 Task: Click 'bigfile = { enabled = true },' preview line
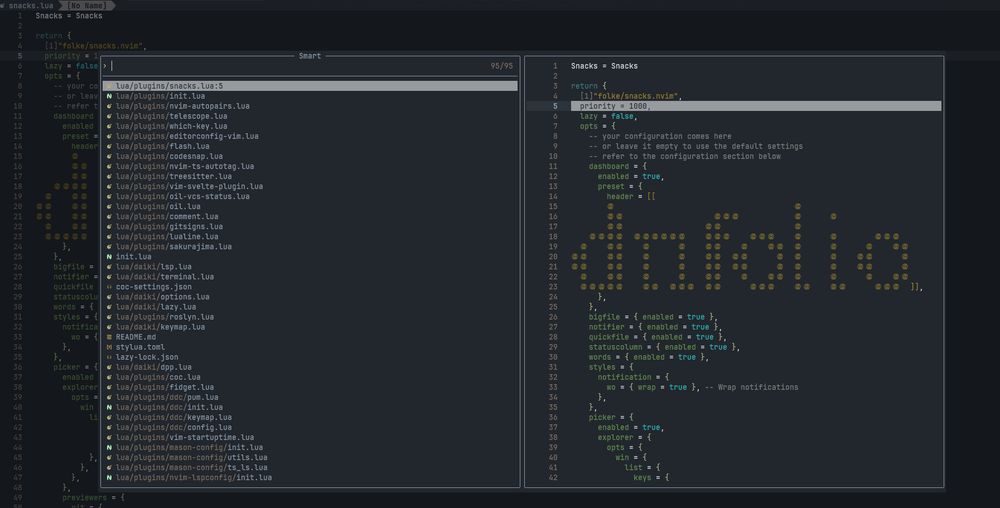point(653,317)
